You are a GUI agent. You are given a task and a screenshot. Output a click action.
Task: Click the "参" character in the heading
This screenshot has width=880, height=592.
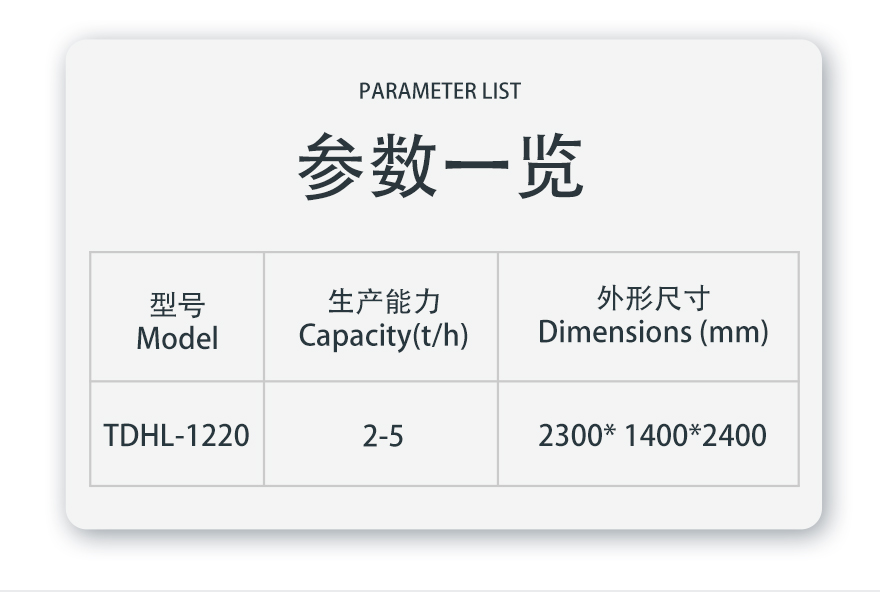tap(332, 166)
